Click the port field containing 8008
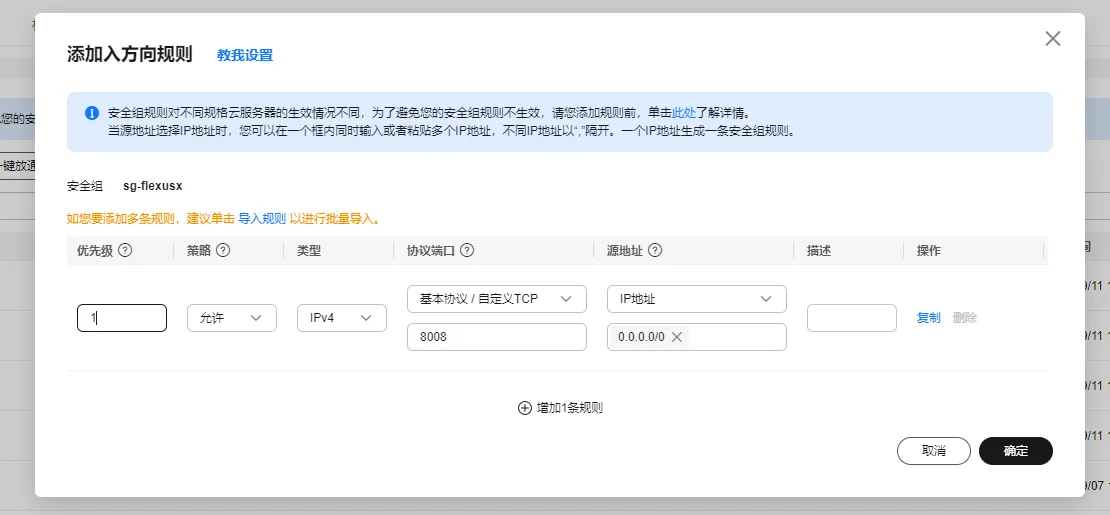This screenshot has height=515, width=1110. point(496,337)
